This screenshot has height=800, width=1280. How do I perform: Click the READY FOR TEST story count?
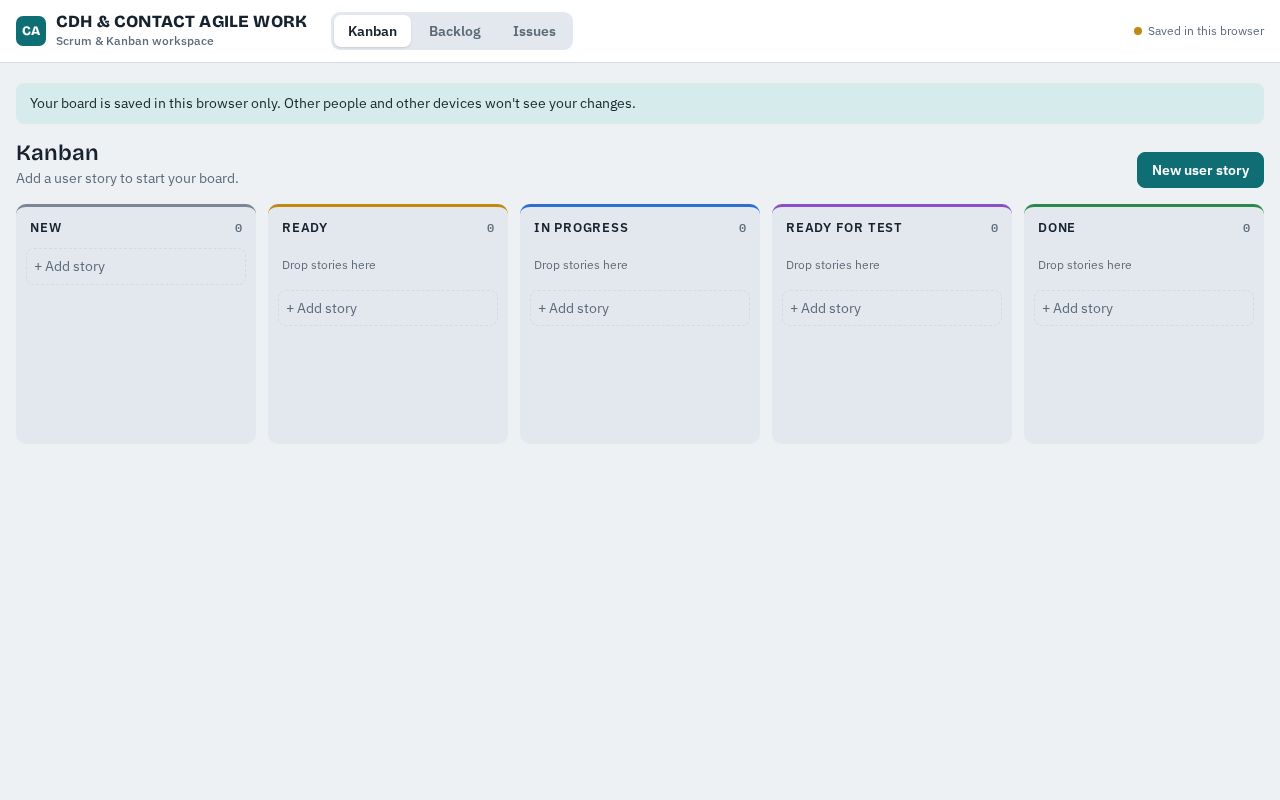point(994,228)
